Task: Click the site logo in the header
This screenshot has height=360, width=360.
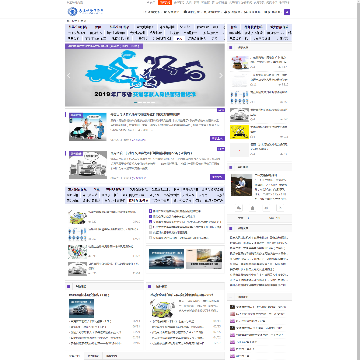Action: [86, 12]
